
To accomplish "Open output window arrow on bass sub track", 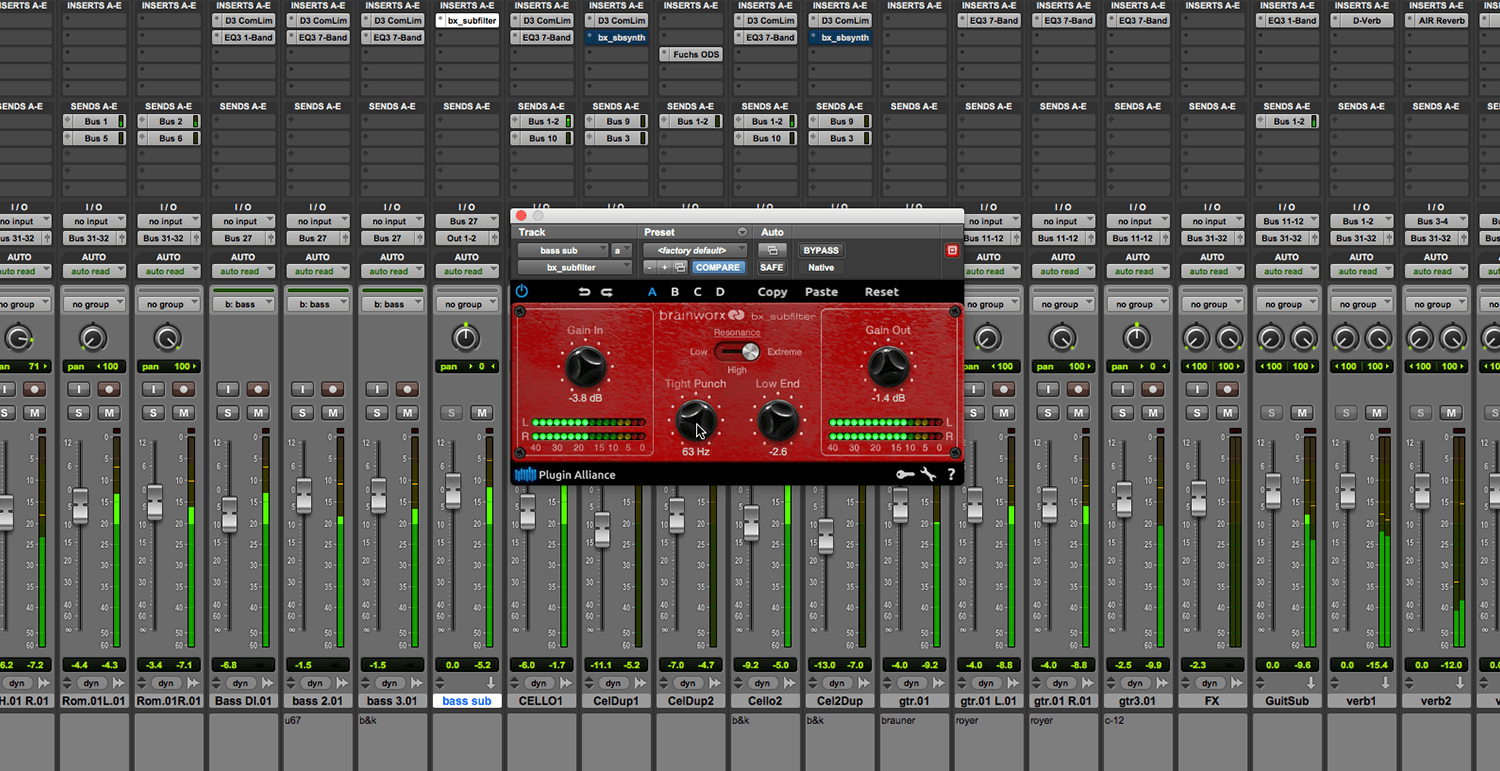I will pyautogui.click(x=490, y=683).
